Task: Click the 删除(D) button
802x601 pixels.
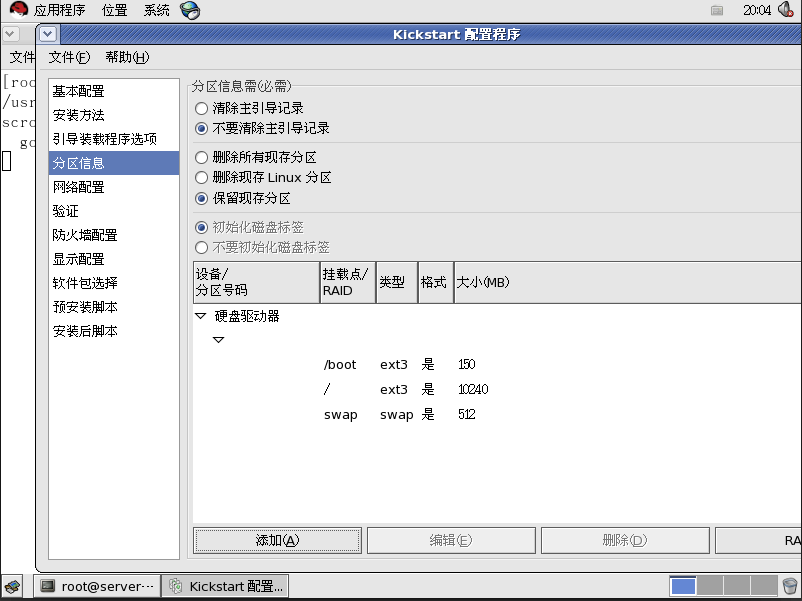Action: pos(625,541)
